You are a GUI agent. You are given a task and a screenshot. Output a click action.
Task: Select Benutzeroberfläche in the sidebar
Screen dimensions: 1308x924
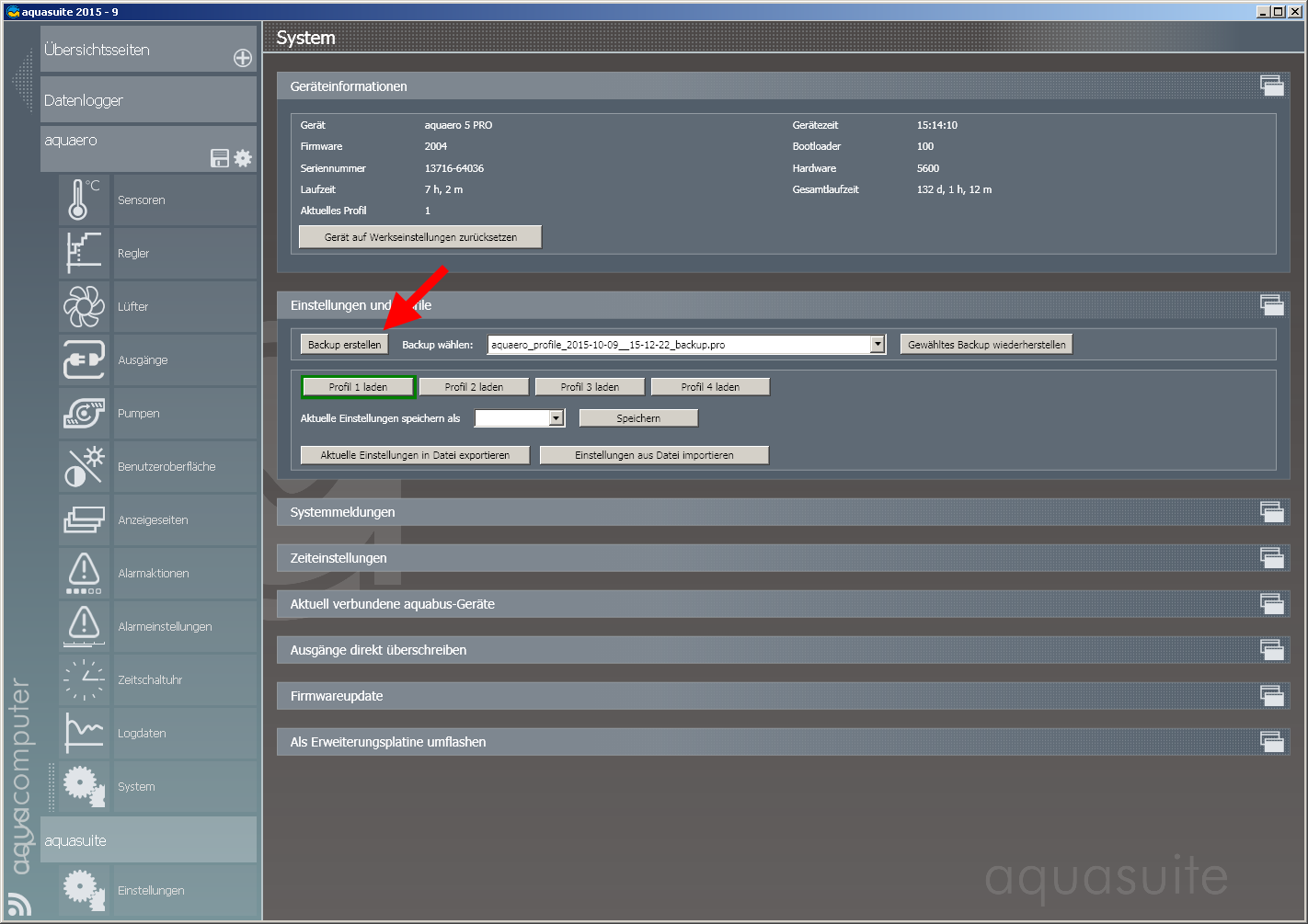click(x=166, y=466)
